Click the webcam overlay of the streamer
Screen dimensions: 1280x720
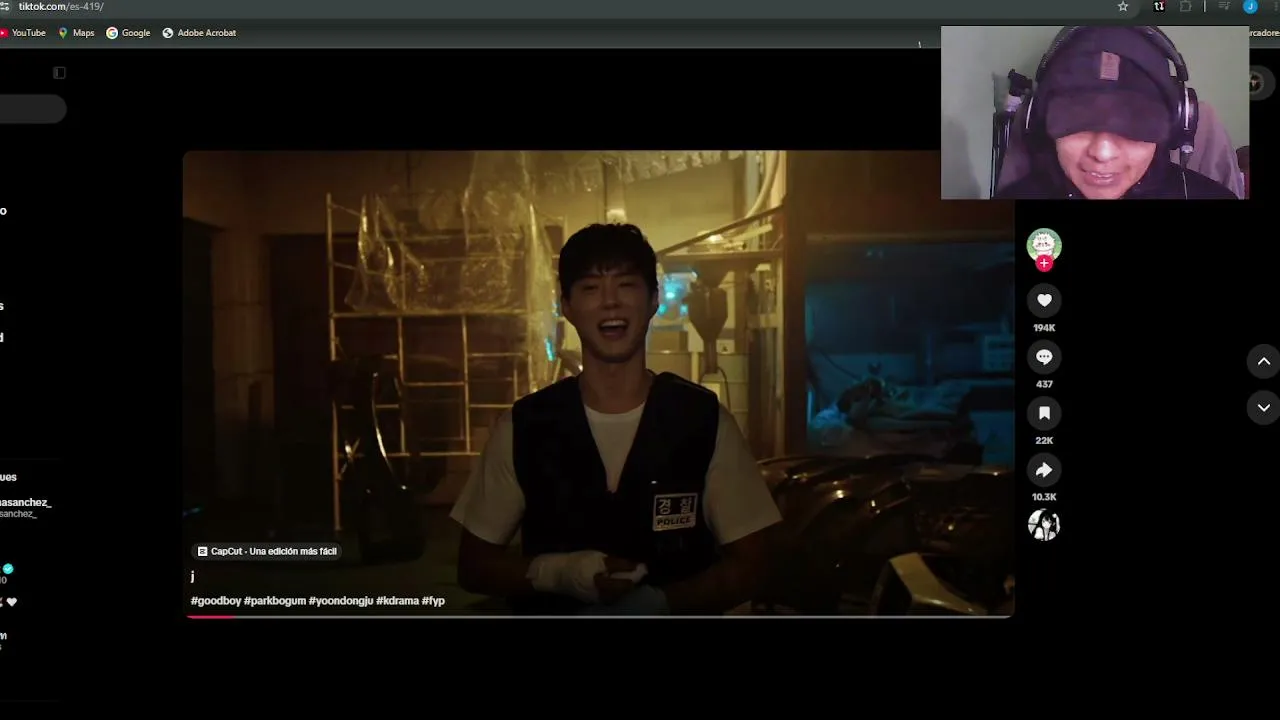click(1095, 112)
